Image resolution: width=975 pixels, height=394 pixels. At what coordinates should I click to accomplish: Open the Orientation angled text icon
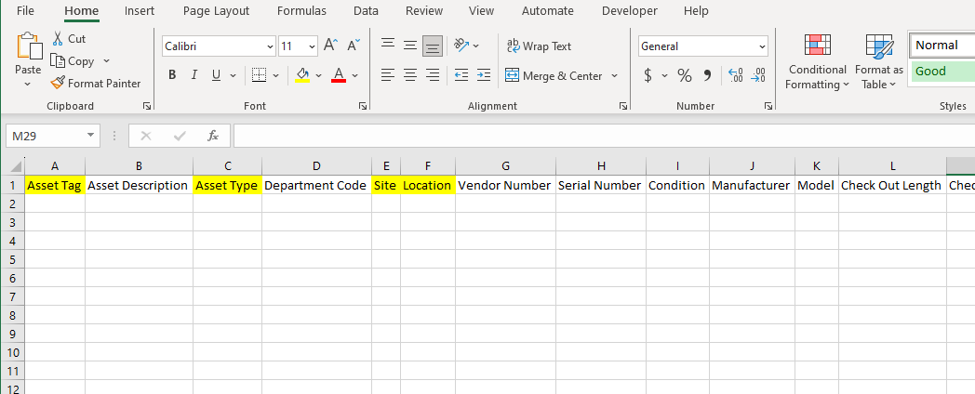(461, 45)
